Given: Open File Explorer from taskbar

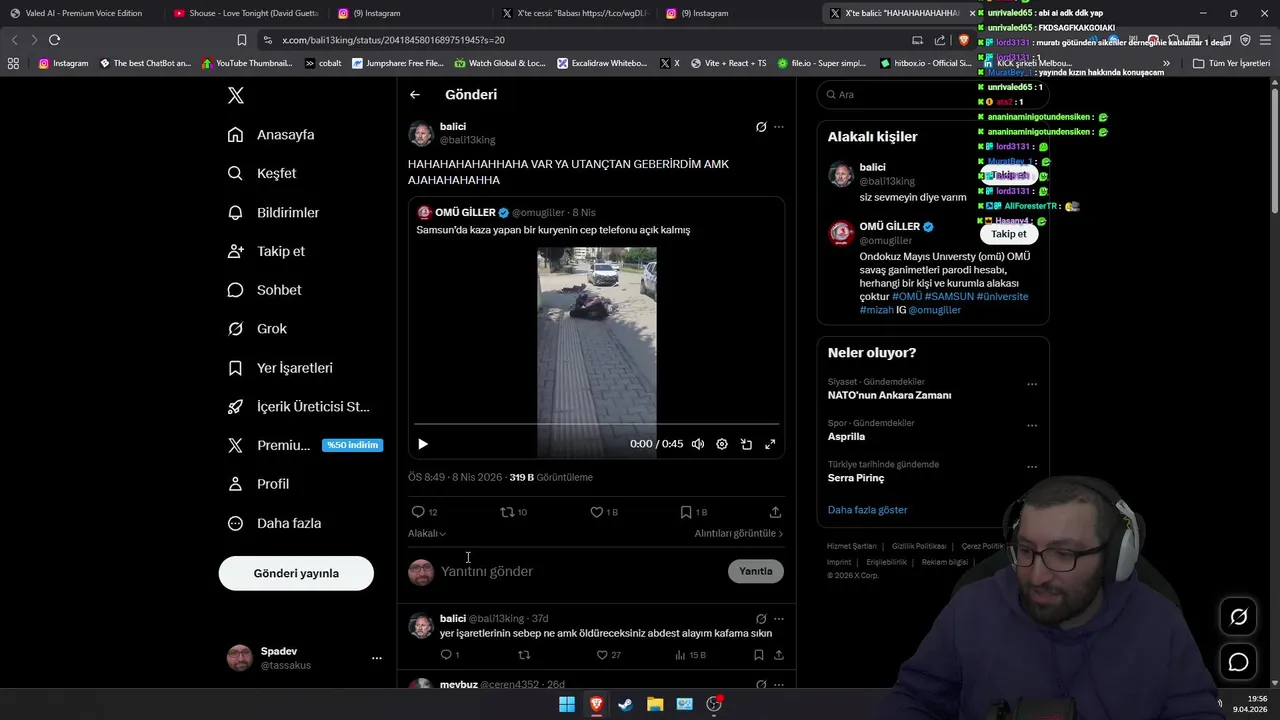Looking at the screenshot, I should point(655,704).
